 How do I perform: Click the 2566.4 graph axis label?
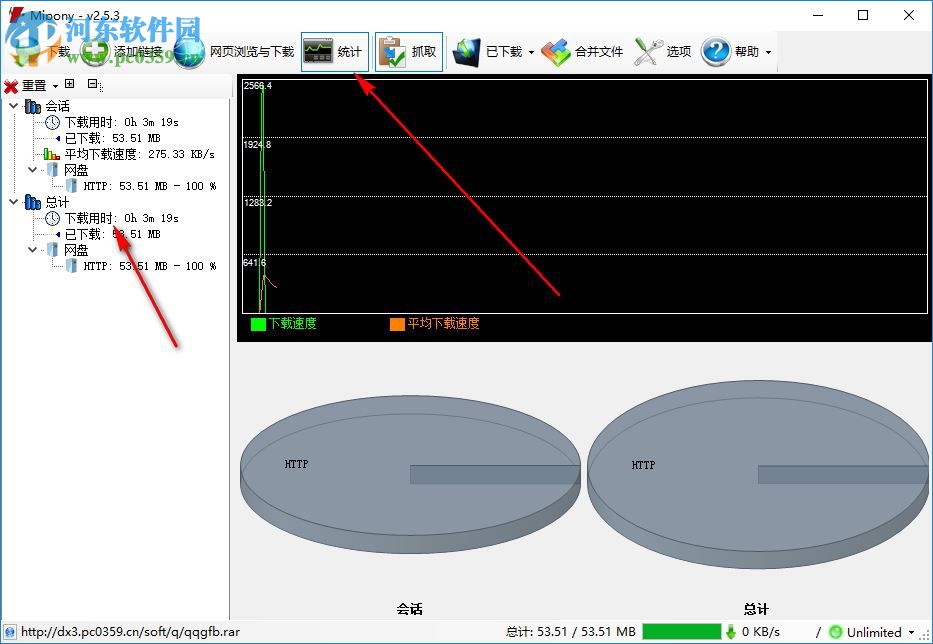click(258, 86)
